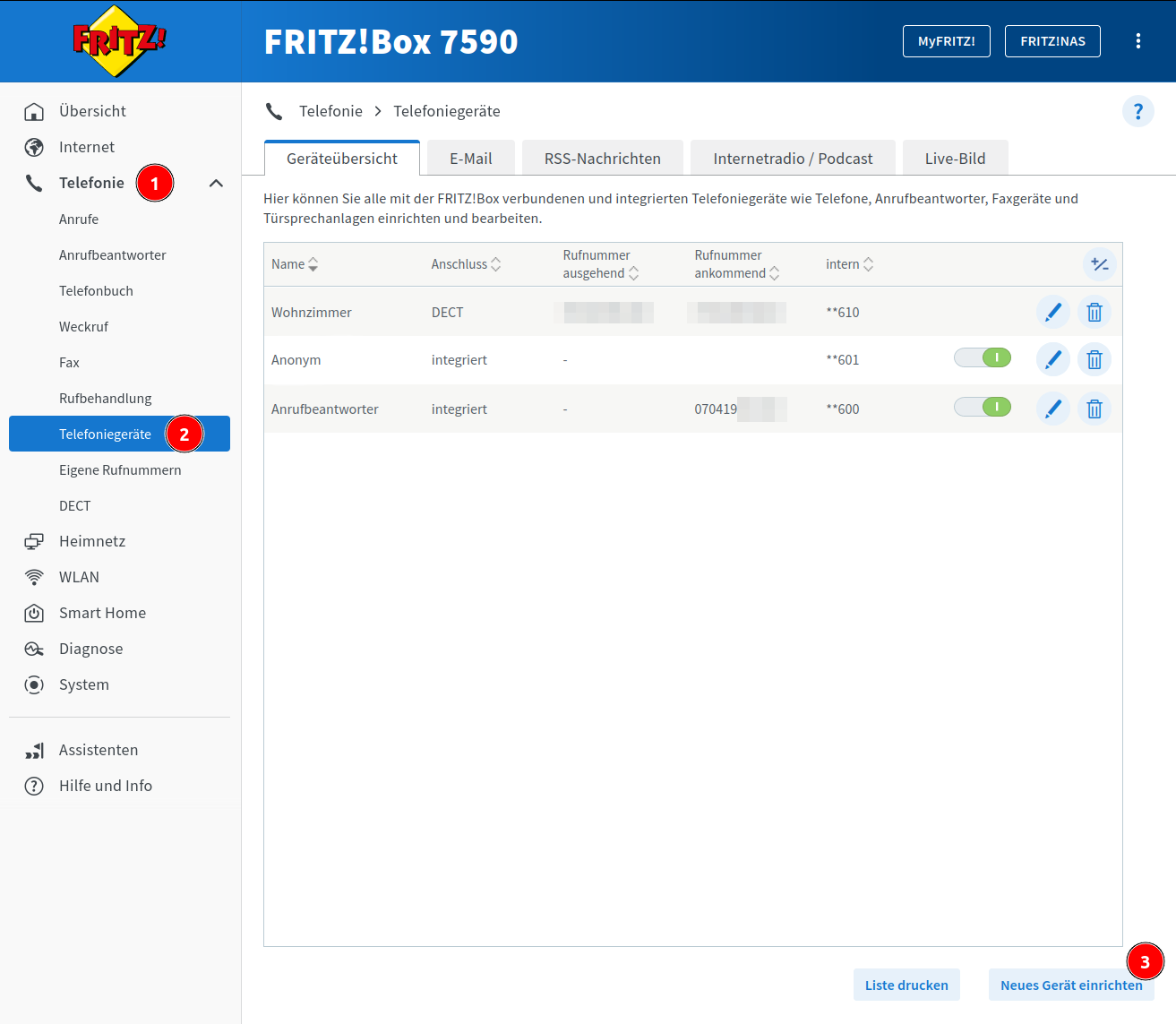
Task: Turn off the Anrufbeantworter toggle switch
Action: [x=983, y=408]
